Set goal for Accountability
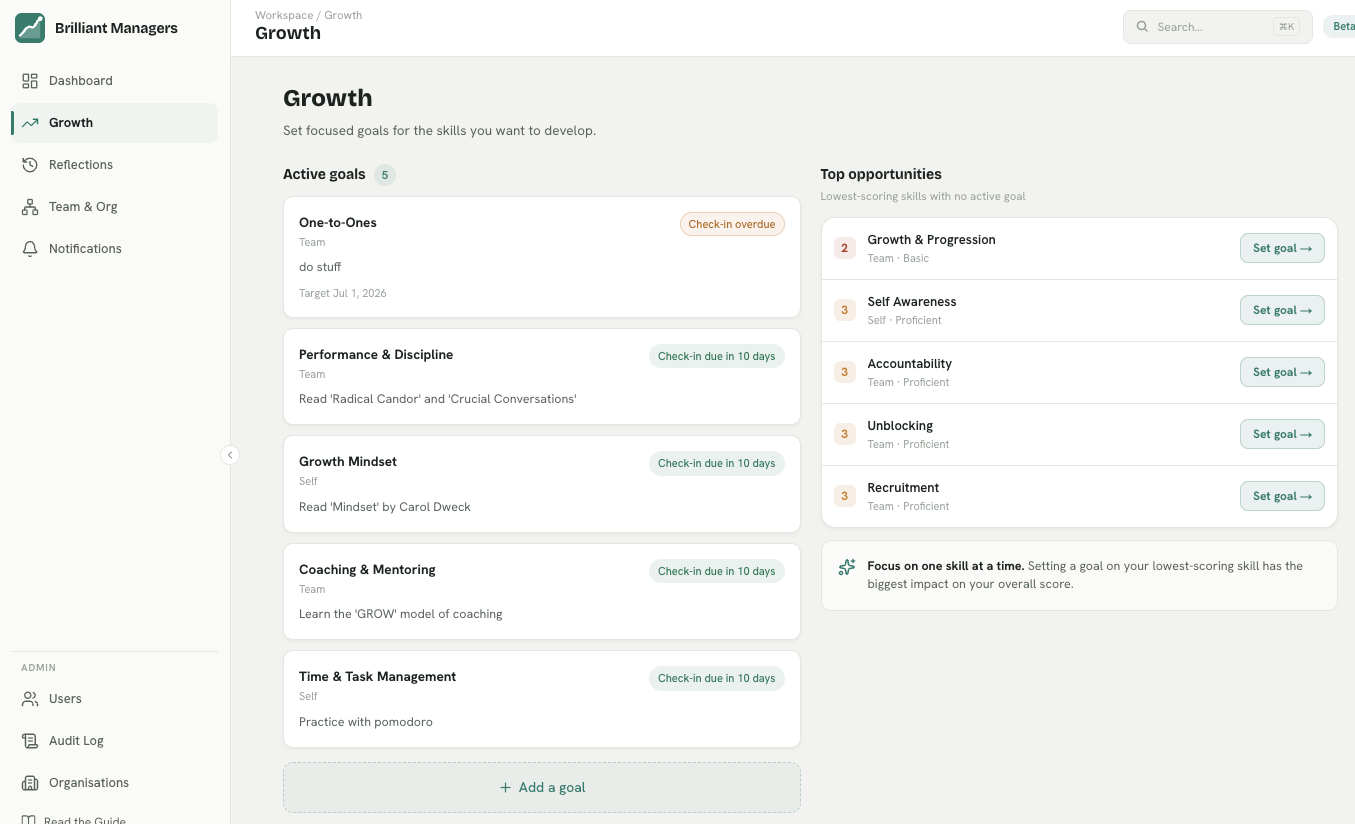The height and width of the screenshot is (824, 1355). click(1282, 372)
